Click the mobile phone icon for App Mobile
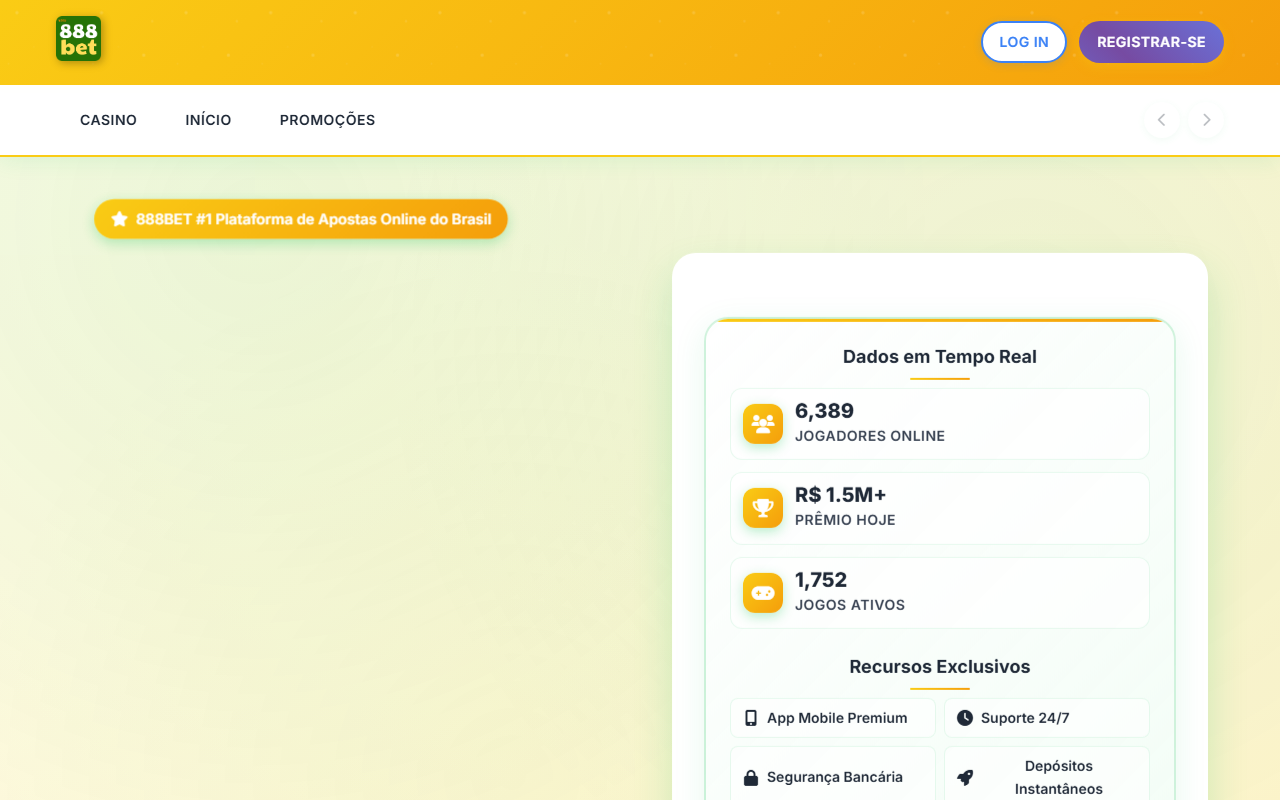Screen dimensions: 1280x800 (x=751, y=718)
